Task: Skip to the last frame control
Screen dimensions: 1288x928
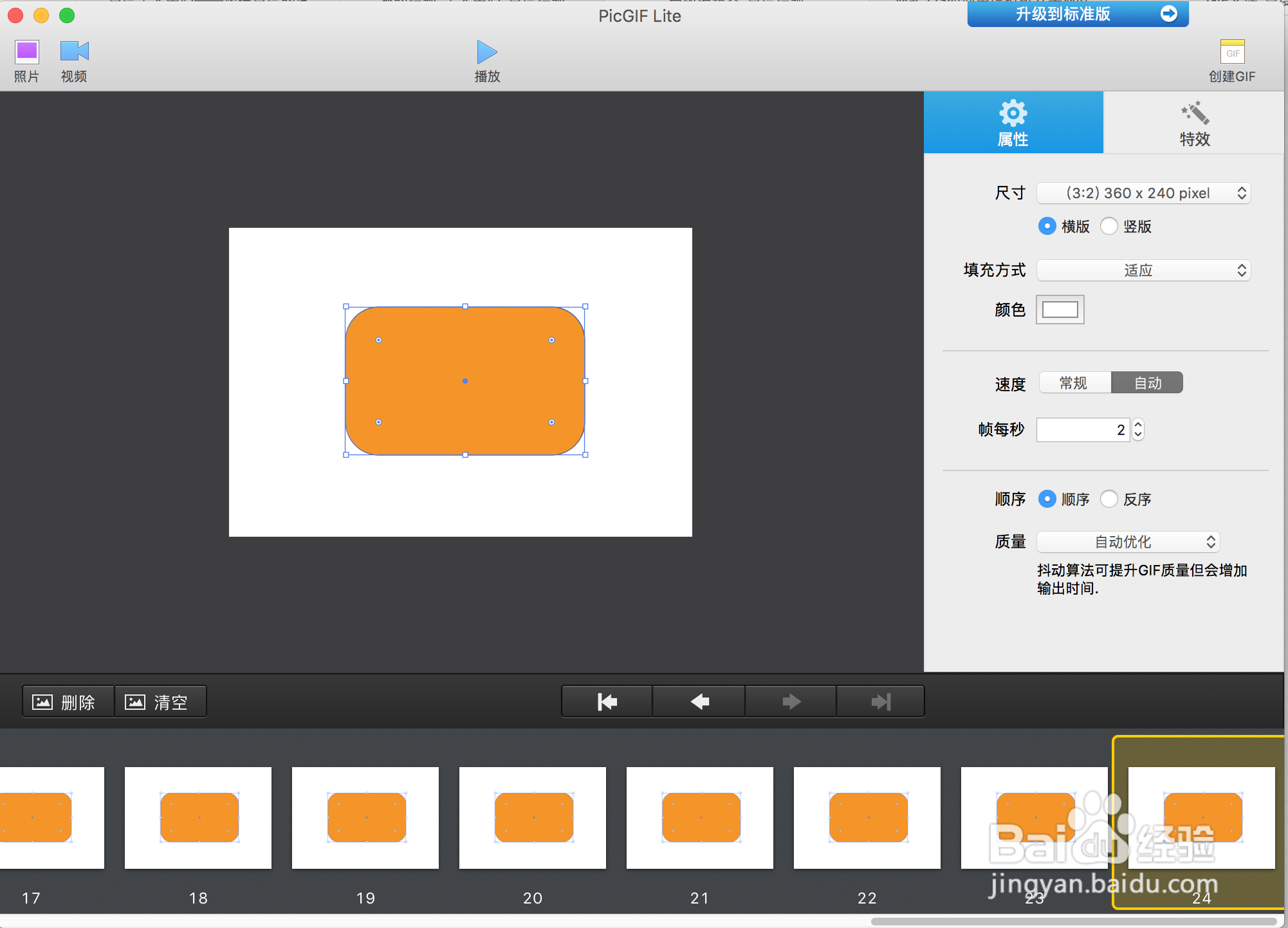Action: [880, 701]
